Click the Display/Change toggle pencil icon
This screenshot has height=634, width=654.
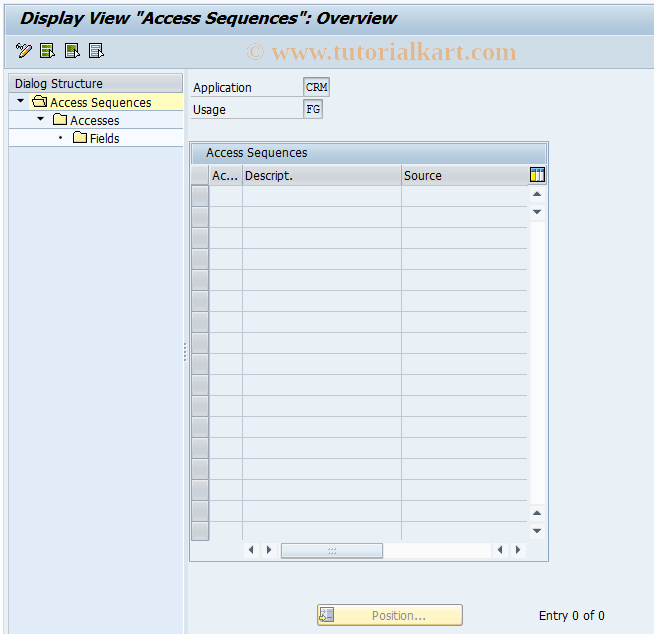click(x=23, y=51)
